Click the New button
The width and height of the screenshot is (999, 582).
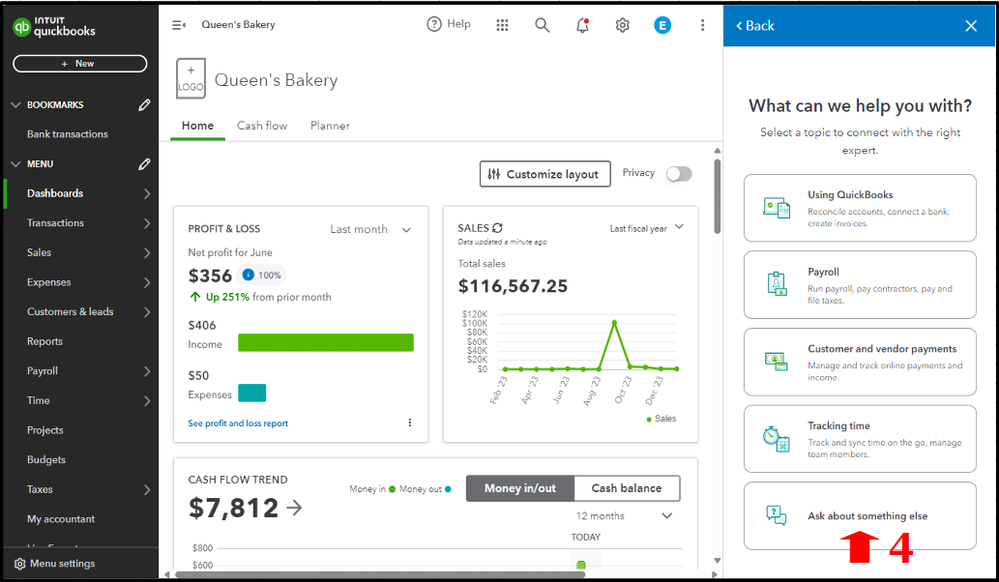click(x=80, y=64)
